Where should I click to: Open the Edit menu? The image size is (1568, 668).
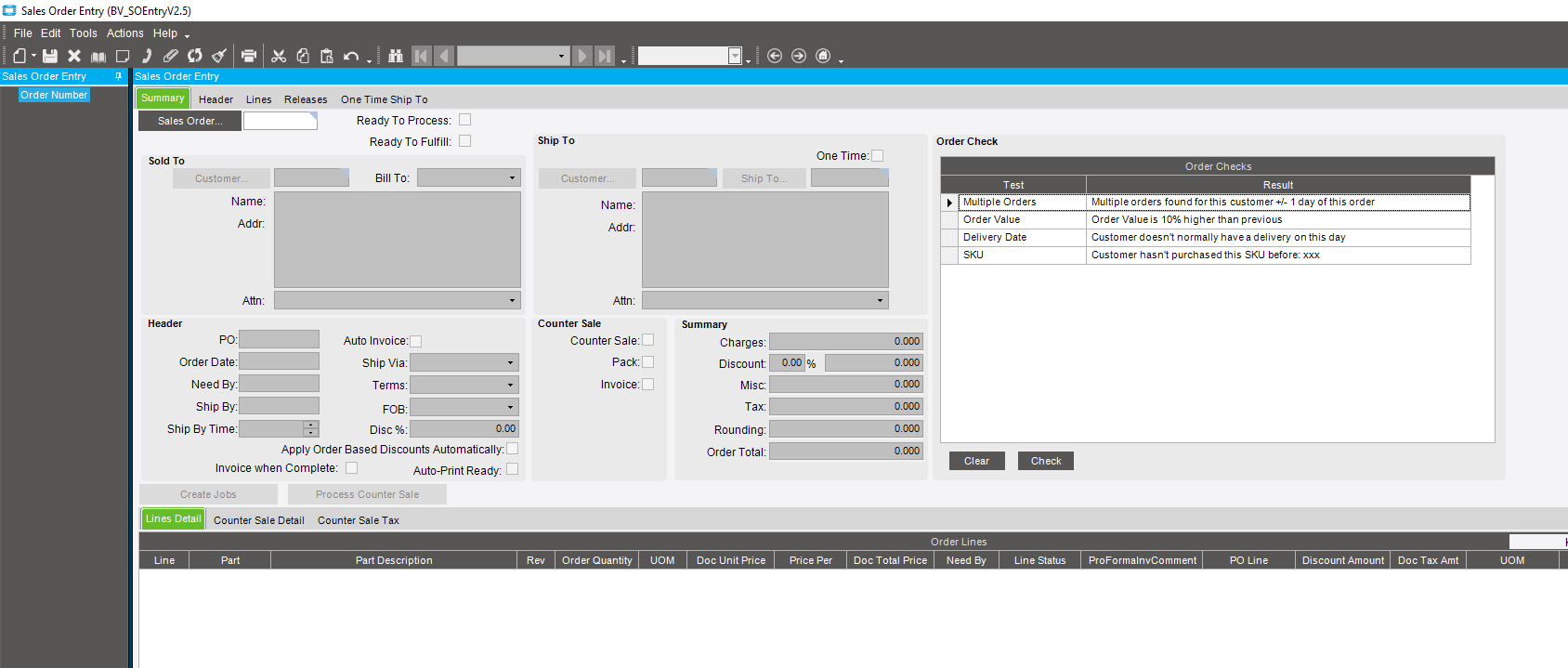click(51, 33)
